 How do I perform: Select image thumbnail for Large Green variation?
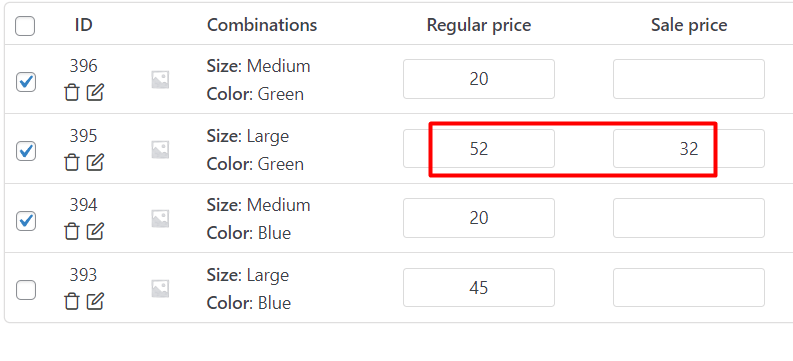(160, 150)
